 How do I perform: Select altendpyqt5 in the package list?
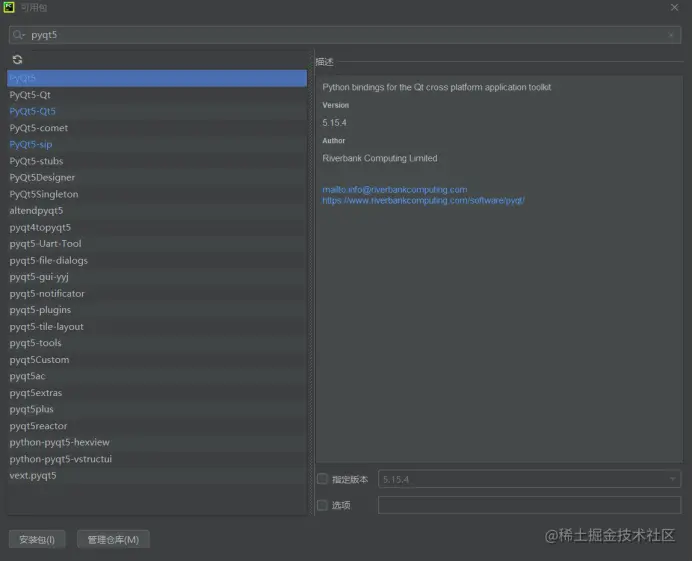point(157,211)
